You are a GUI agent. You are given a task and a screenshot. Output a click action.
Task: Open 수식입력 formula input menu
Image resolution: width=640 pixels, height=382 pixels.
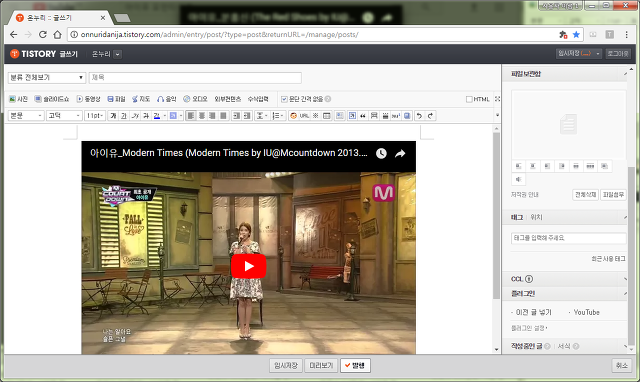click(258, 99)
